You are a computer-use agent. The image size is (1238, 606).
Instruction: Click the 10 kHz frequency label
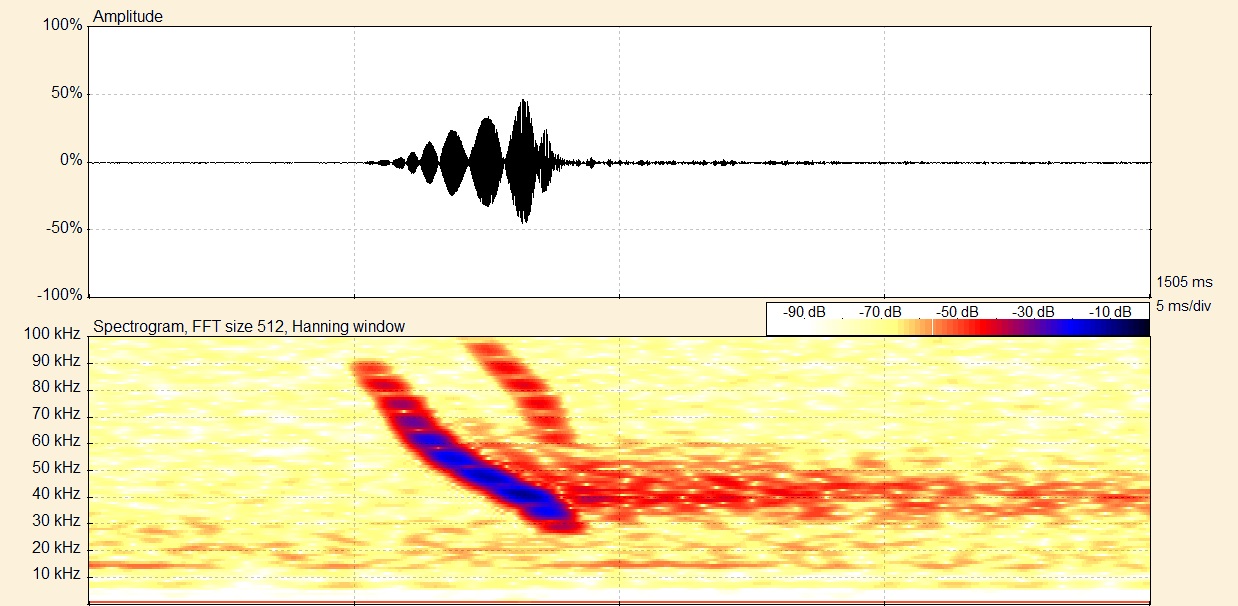tap(56, 575)
